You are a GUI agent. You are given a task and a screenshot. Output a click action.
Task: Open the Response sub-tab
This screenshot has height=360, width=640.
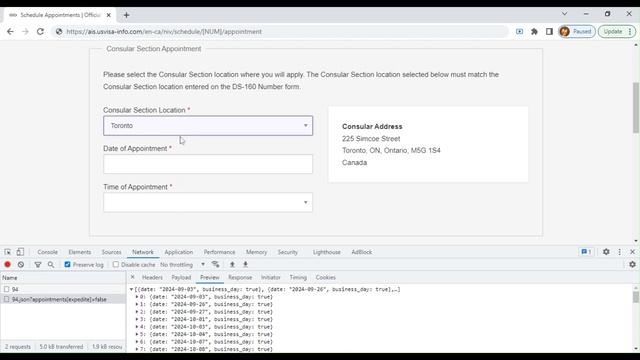pos(240,278)
